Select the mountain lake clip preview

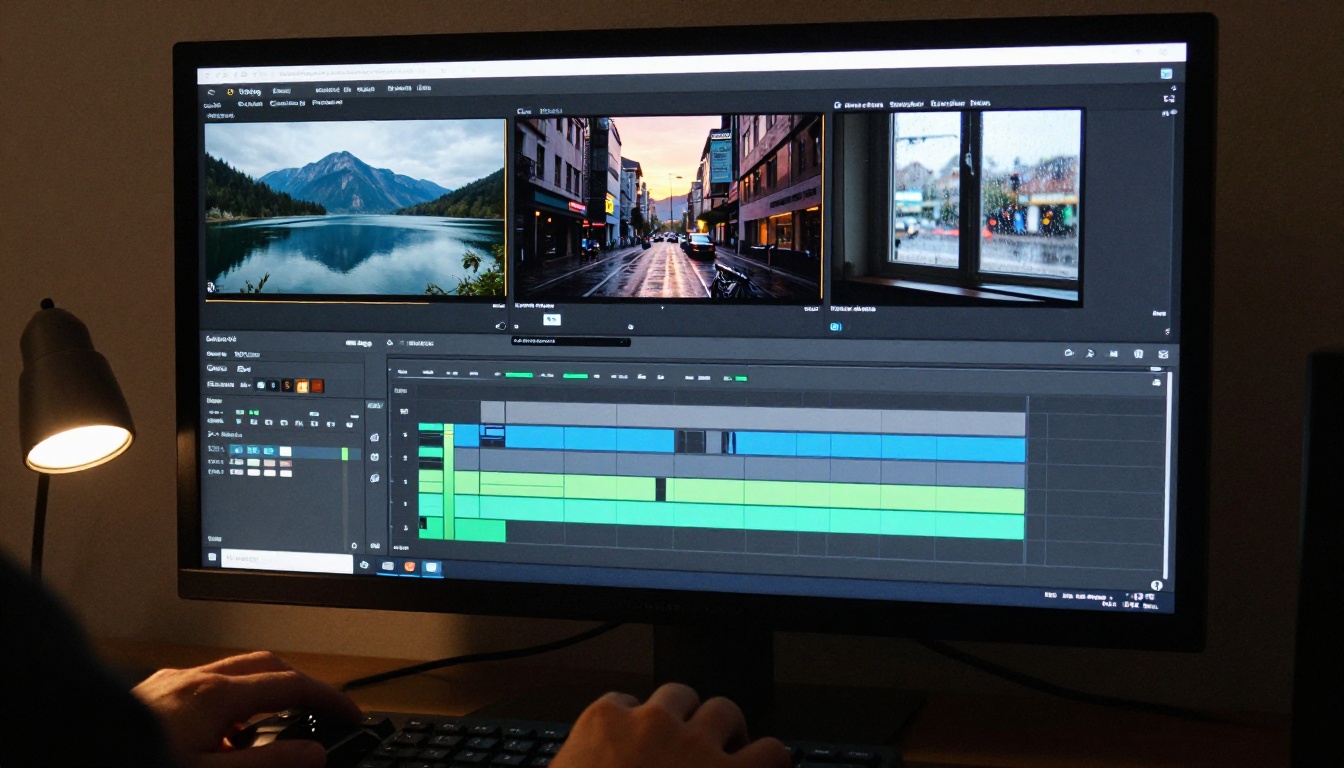(x=355, y=208)
